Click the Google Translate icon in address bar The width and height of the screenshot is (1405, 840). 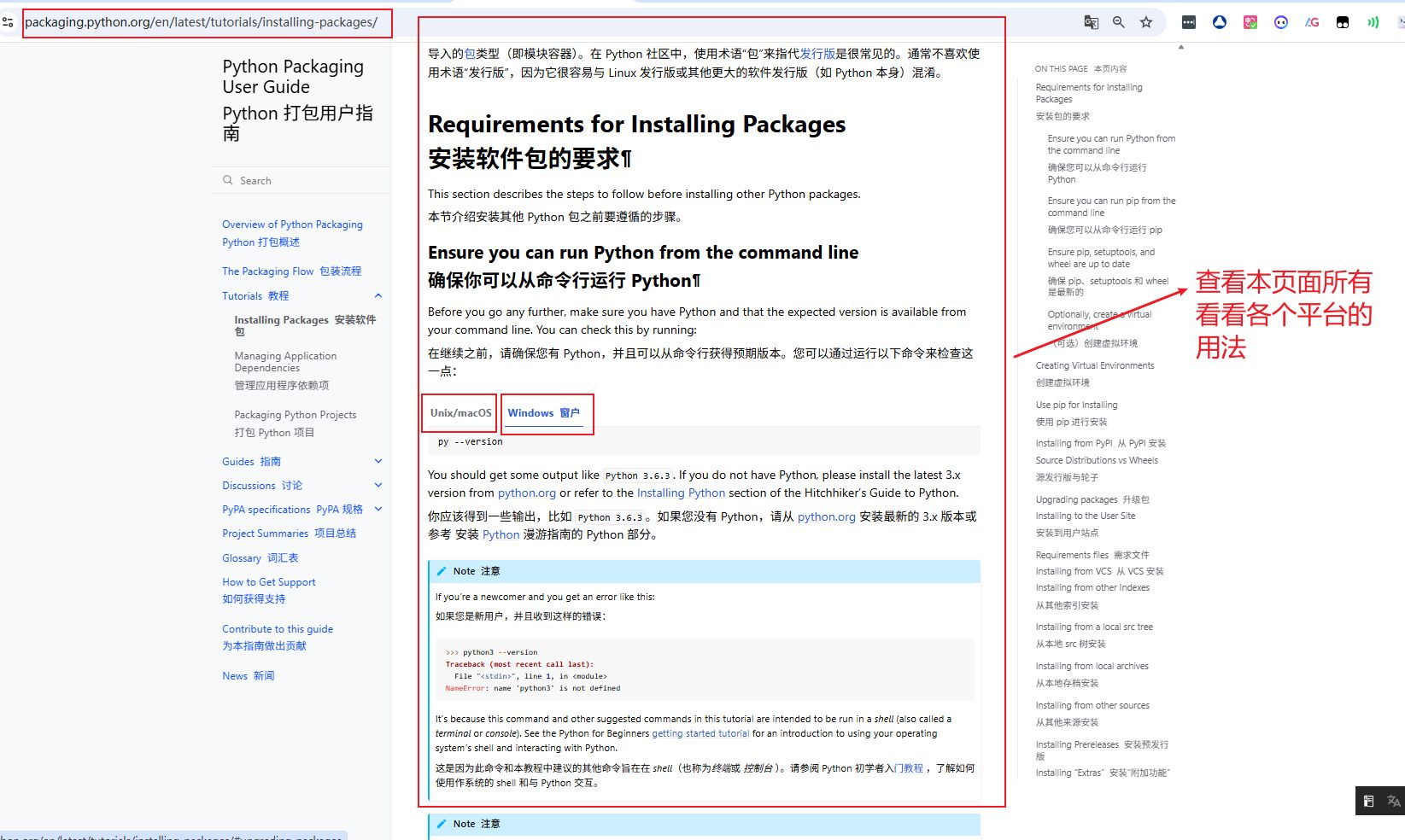1091,22
